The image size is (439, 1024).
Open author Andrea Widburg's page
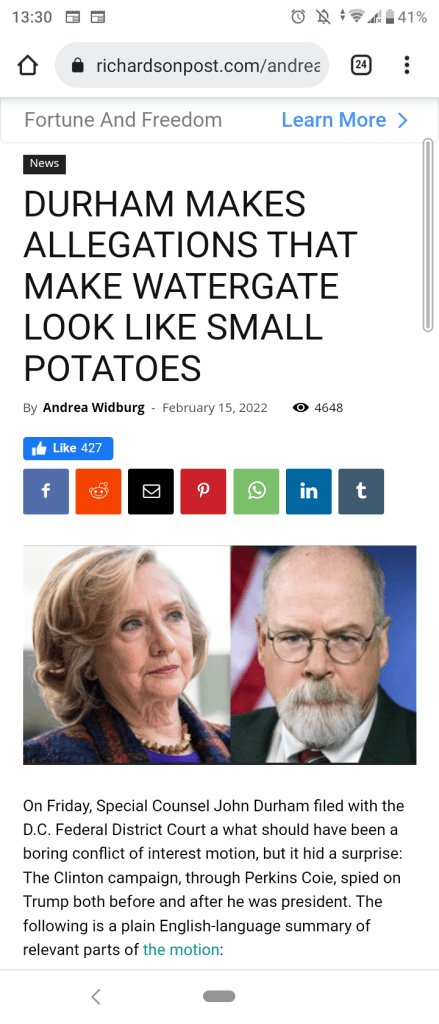(x=93, y=408)
